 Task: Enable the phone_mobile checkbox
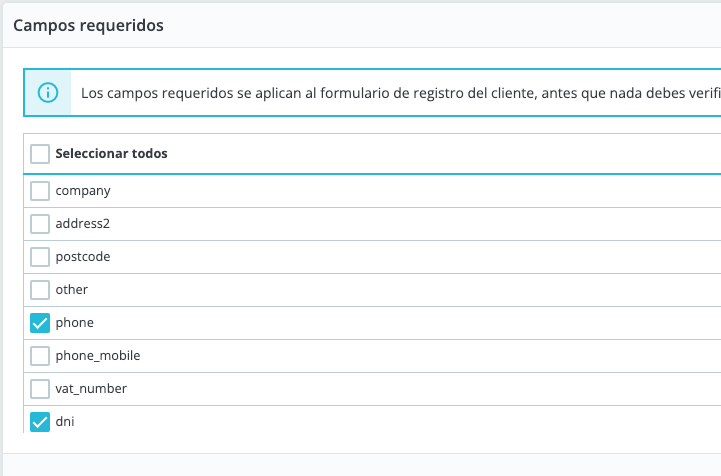coord(40,356)
